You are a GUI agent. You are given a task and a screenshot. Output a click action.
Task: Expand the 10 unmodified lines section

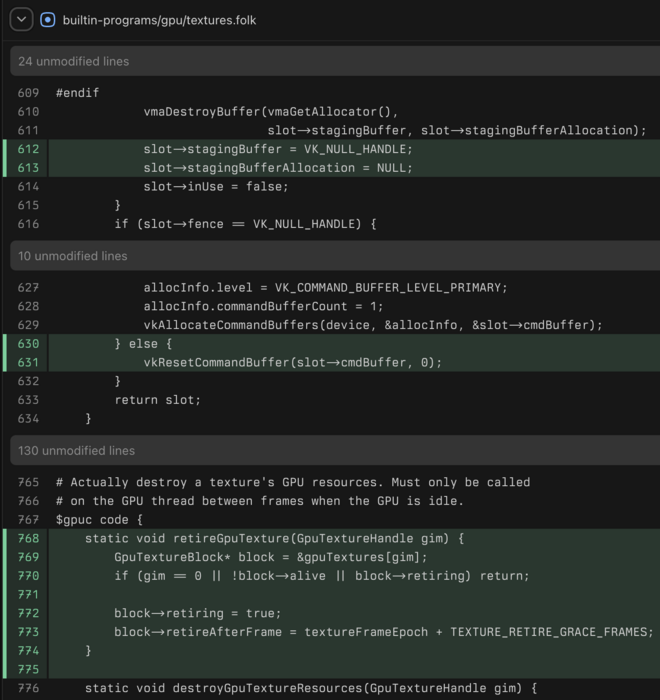coord(335,256)
